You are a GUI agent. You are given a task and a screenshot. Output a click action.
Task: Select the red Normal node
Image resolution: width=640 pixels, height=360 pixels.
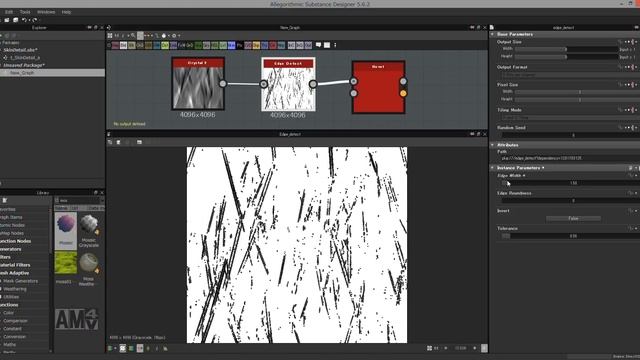click(378, 87)
